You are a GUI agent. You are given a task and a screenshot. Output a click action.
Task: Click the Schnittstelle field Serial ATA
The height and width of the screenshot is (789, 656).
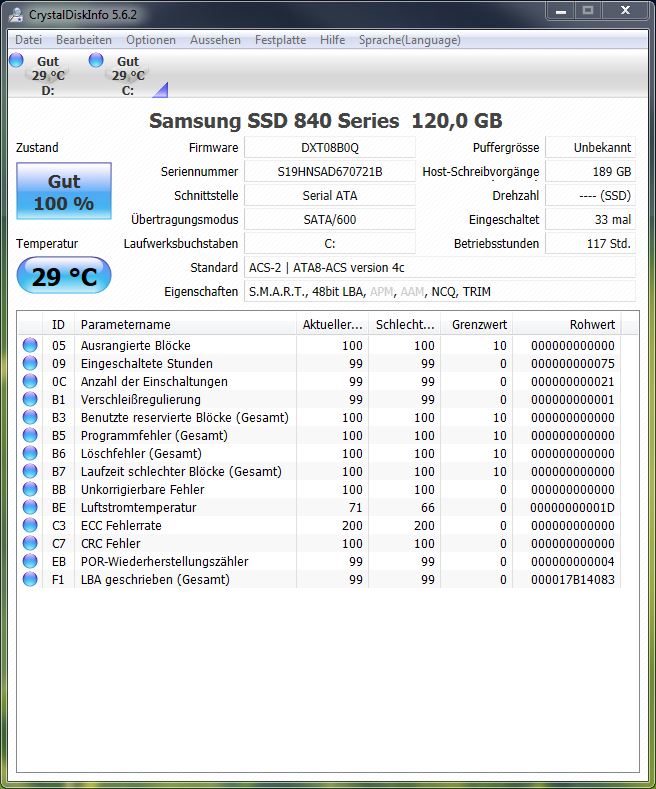[x=330, y=195]
